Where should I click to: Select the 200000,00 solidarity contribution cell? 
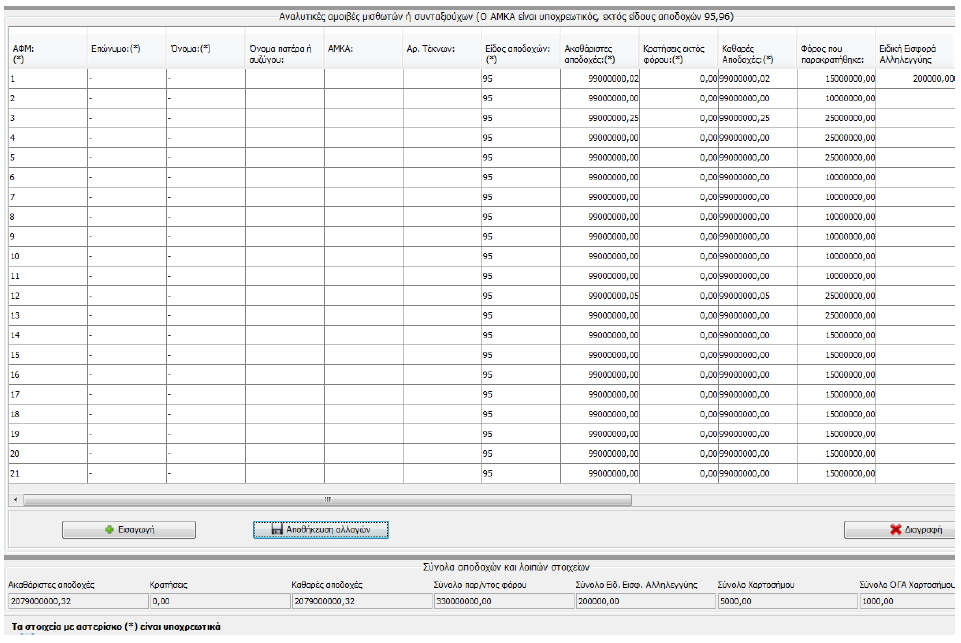[916, 77]
